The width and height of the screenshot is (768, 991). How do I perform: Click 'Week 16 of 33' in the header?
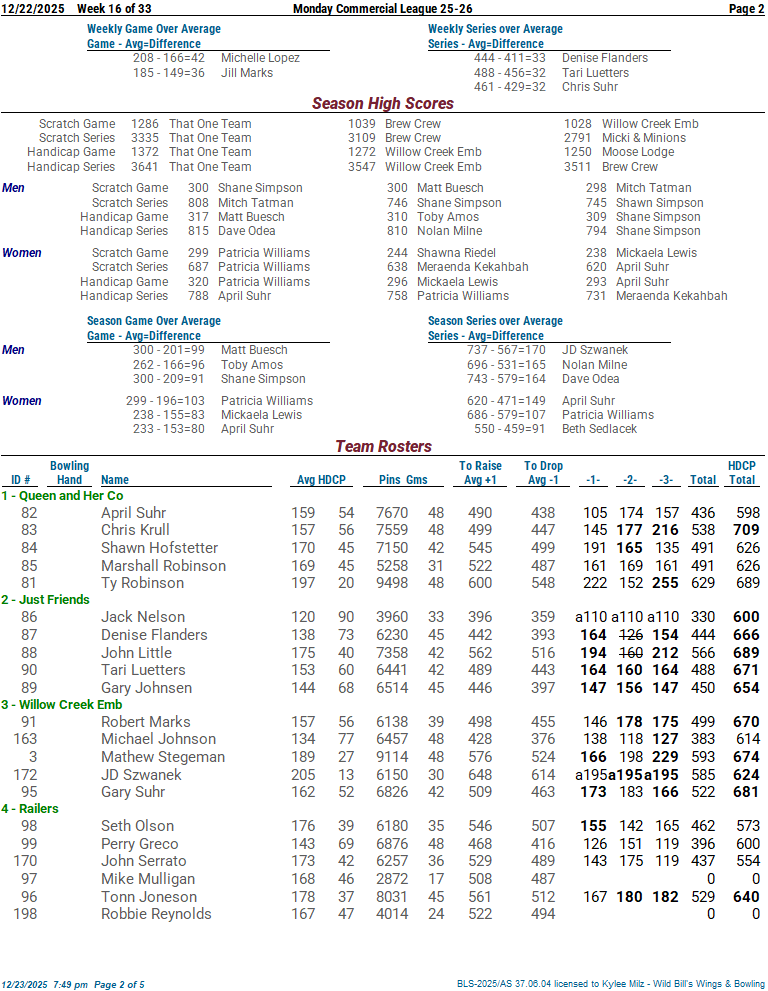[x=114, y=9]
